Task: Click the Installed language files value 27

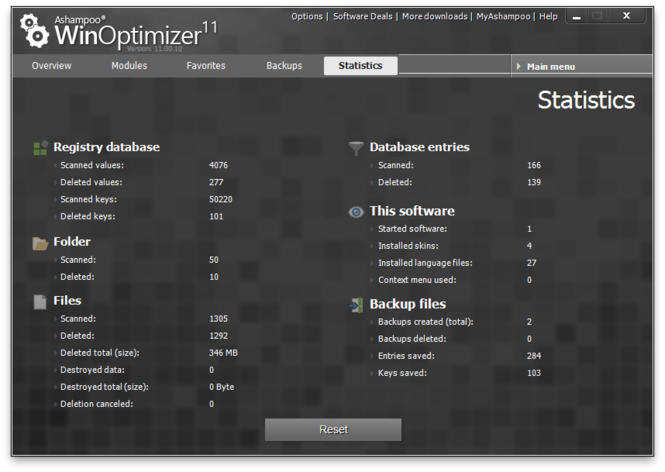Action: click(531, 263)
